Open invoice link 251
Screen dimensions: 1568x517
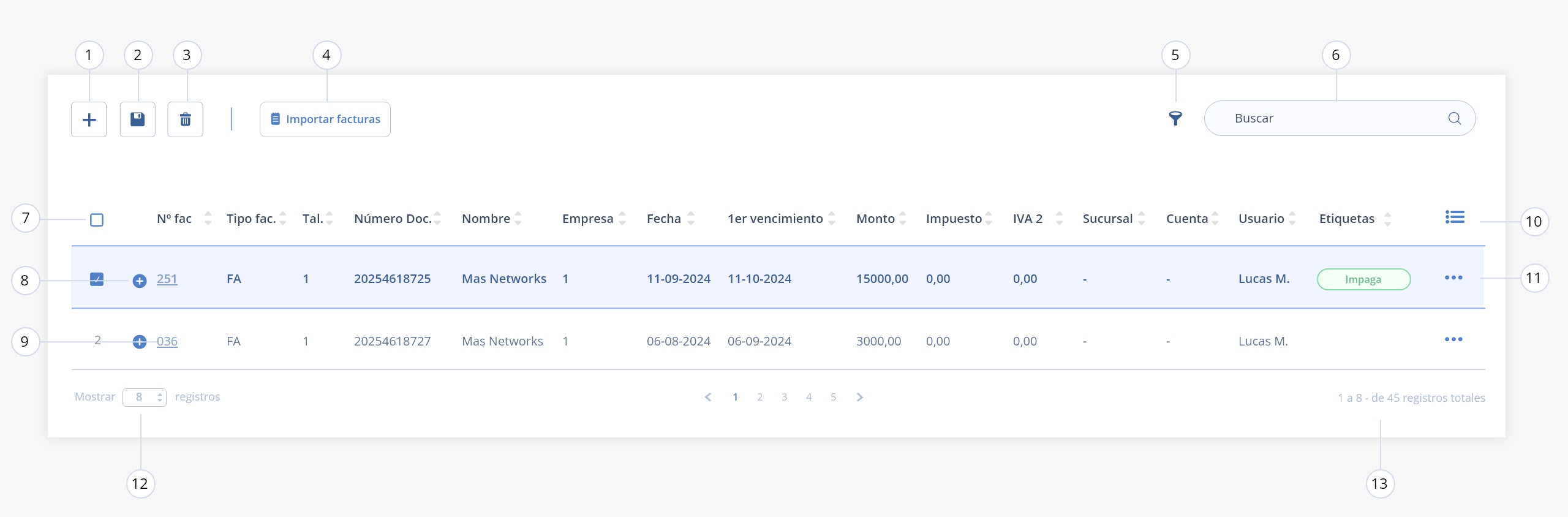point(167,279)
